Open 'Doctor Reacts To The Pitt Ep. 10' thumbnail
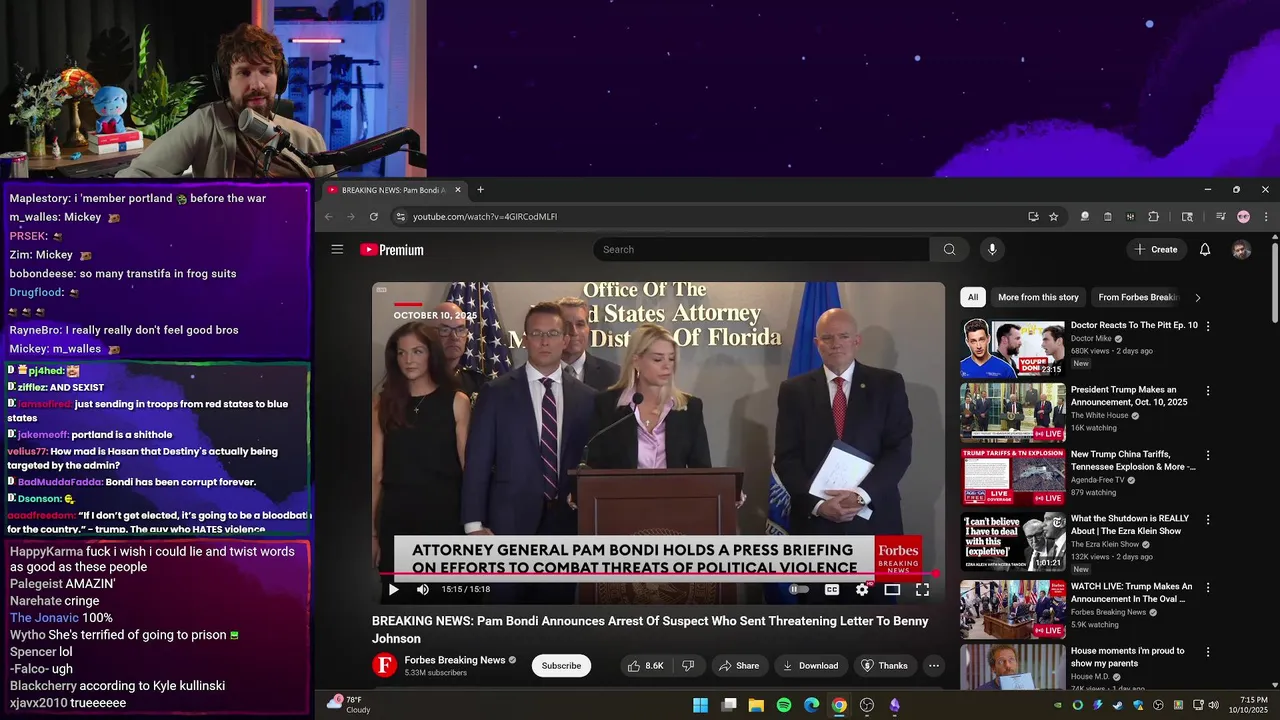The image size is (1280, 720). (1013, 348)
